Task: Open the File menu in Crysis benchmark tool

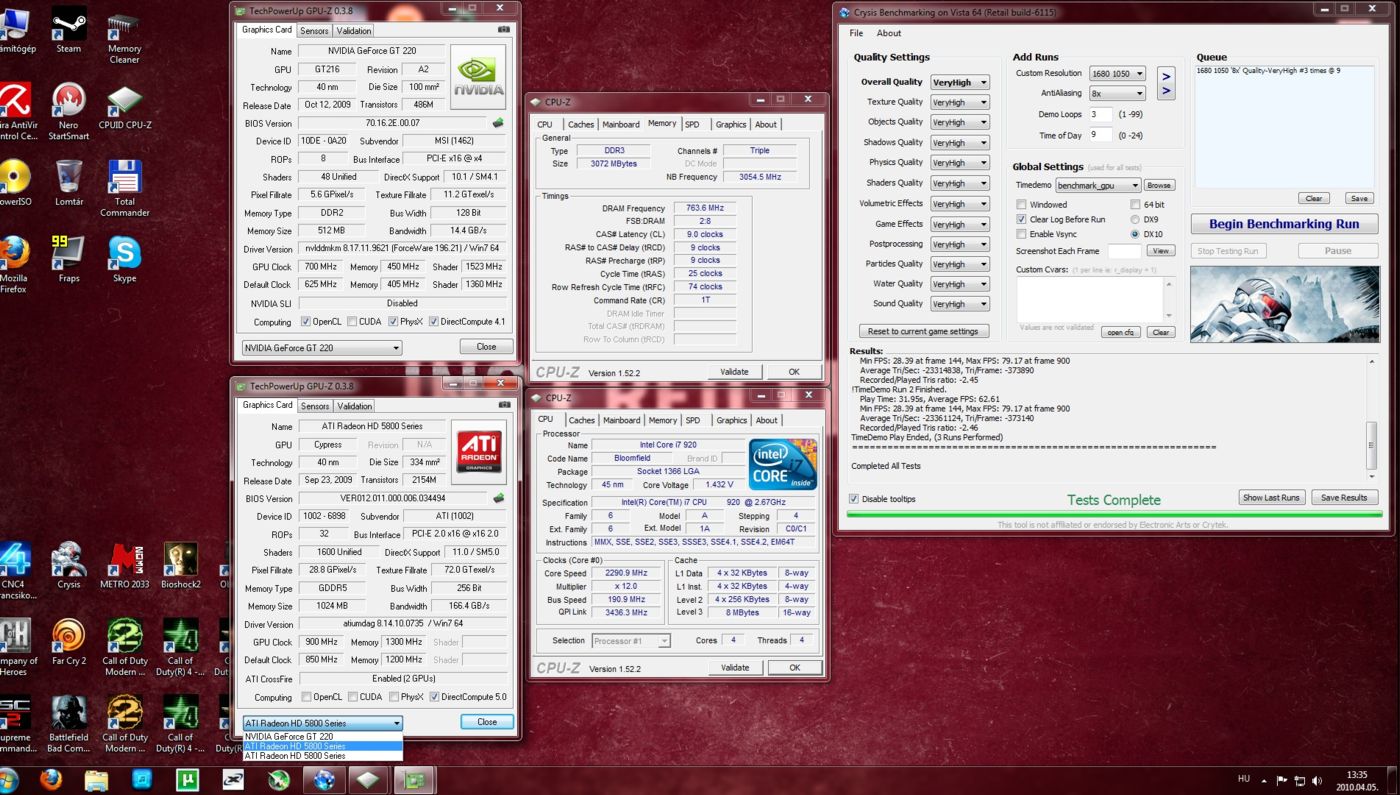Action: (x=856, y=33)
